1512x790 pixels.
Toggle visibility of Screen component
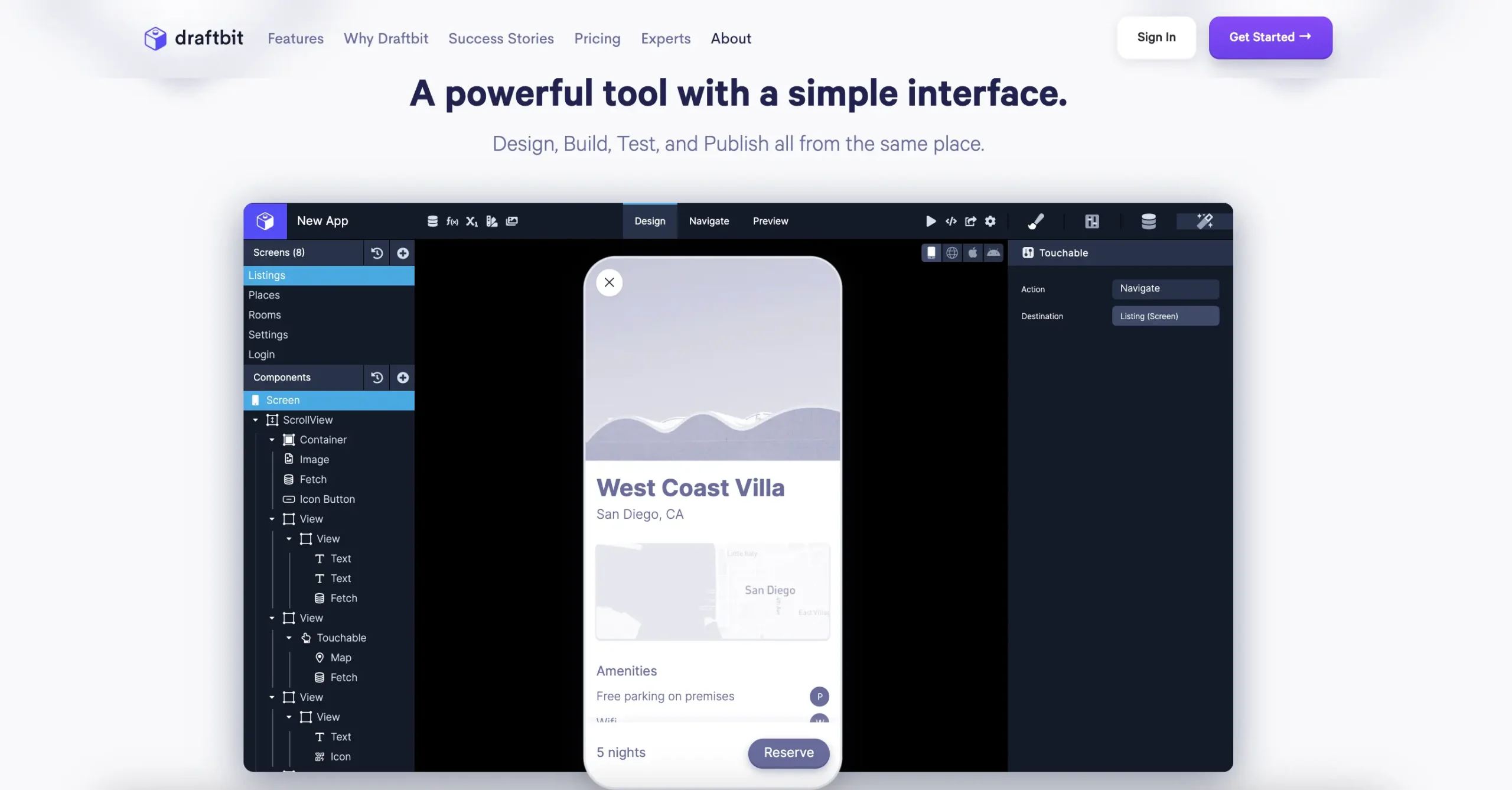click(404, 400)
